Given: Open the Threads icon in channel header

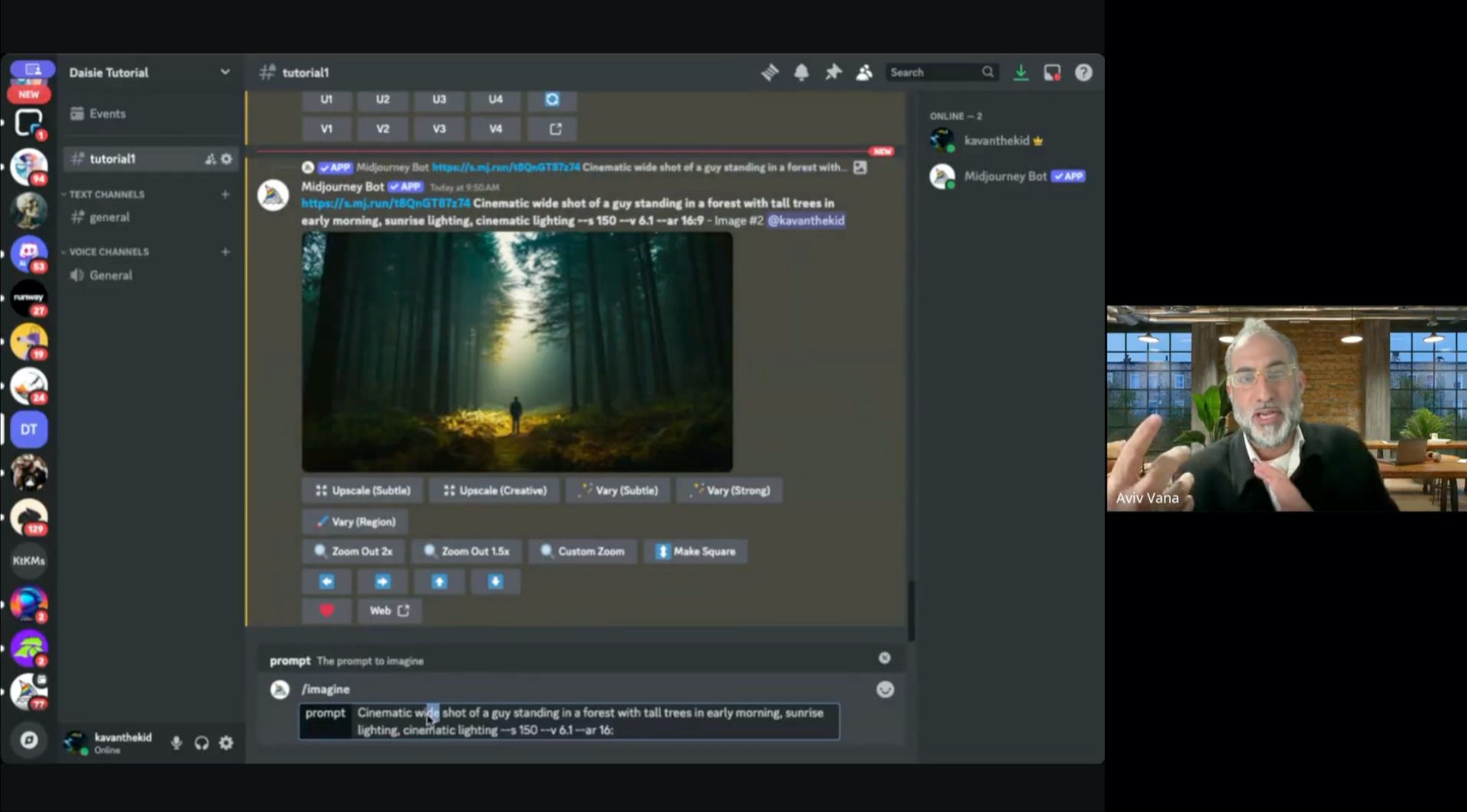Looking at the screenshot, I should [769, 73].
